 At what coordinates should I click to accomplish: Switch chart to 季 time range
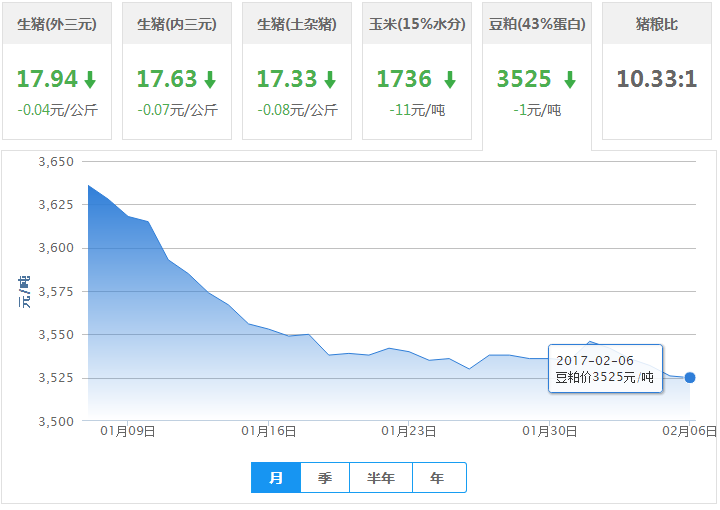coord(325,478)
